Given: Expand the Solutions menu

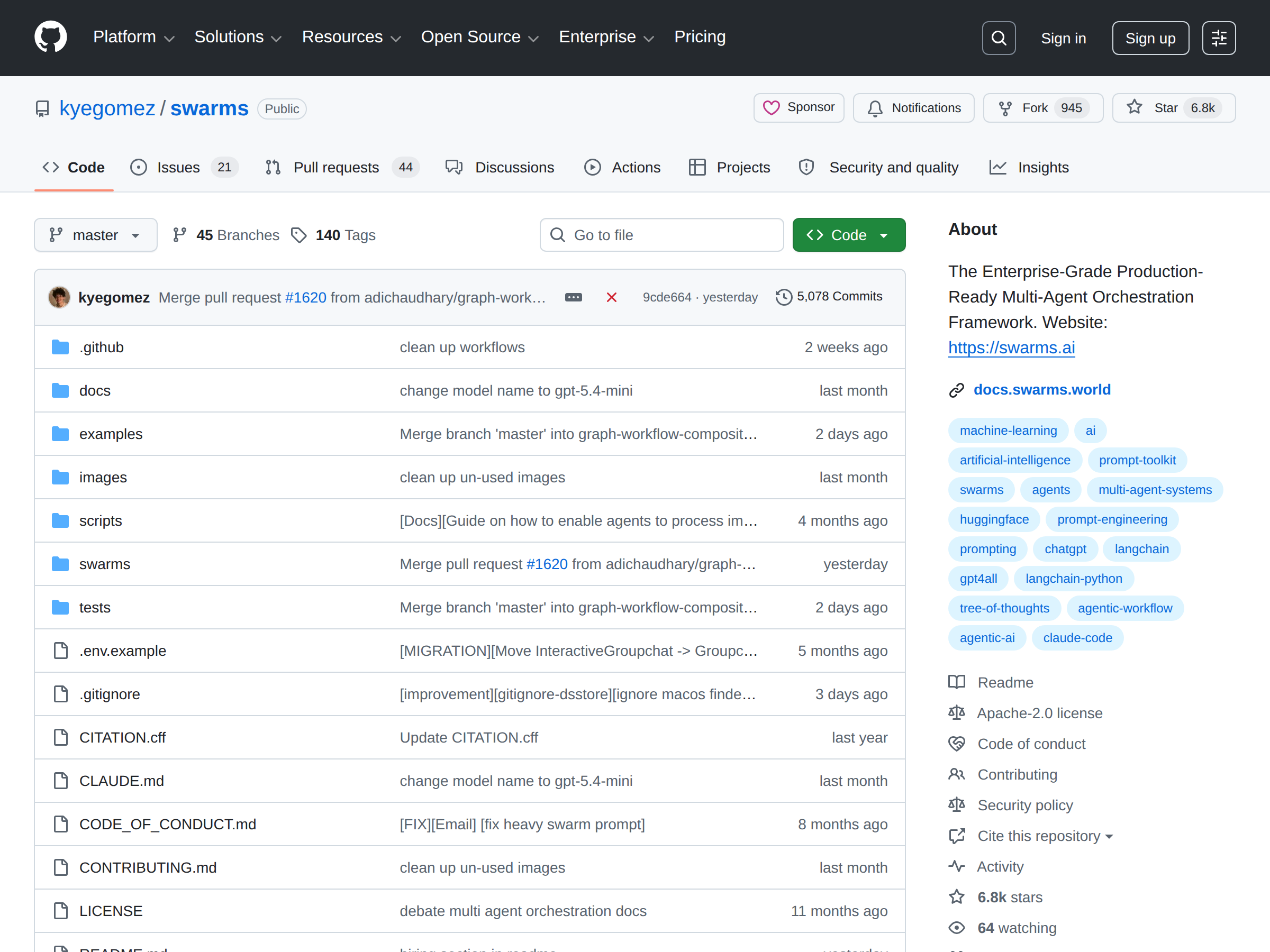Looking at the screenshot, I should point(238,38).
